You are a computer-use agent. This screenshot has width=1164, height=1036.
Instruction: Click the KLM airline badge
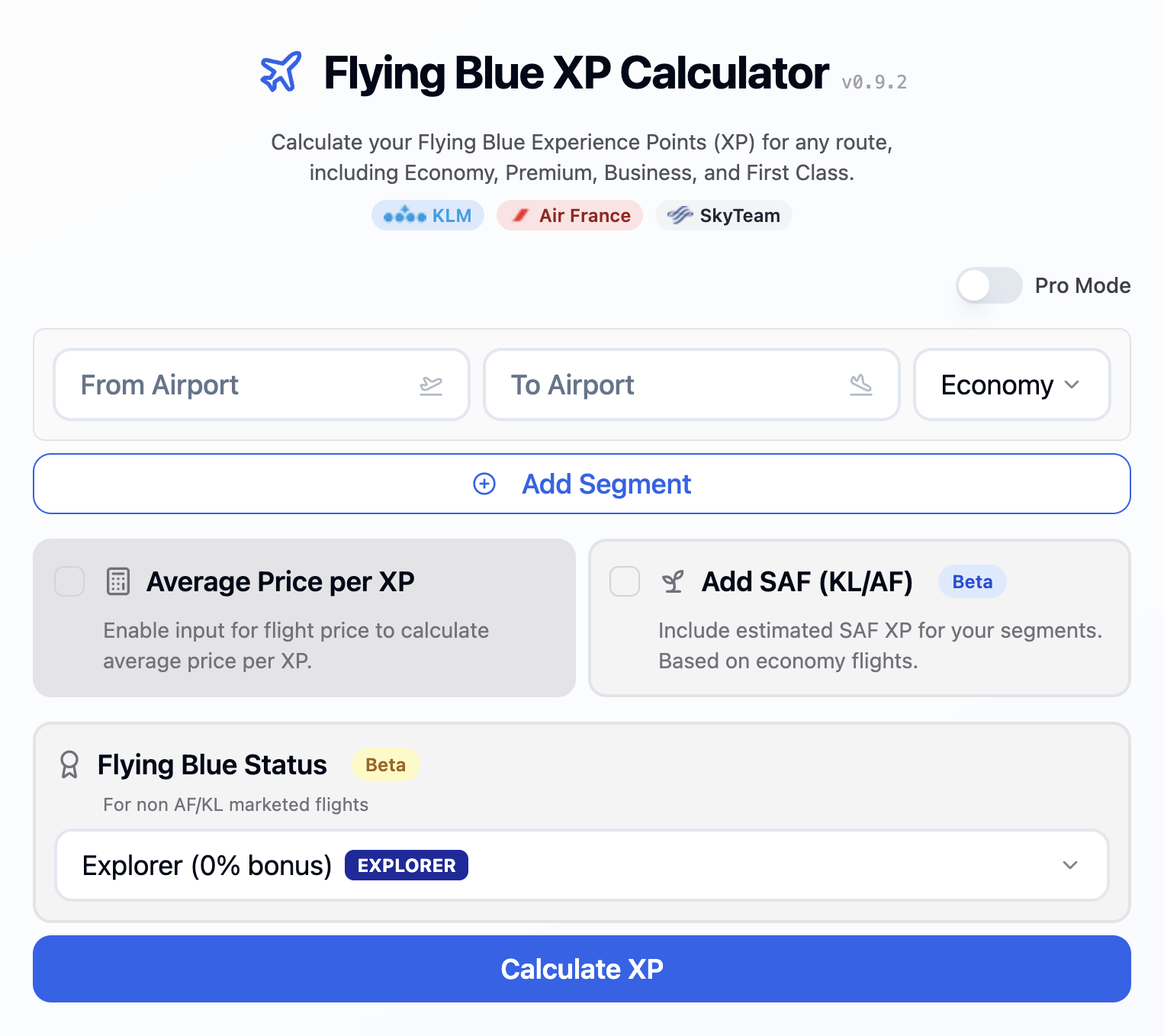pyautogui.click(x=427, y=215)
